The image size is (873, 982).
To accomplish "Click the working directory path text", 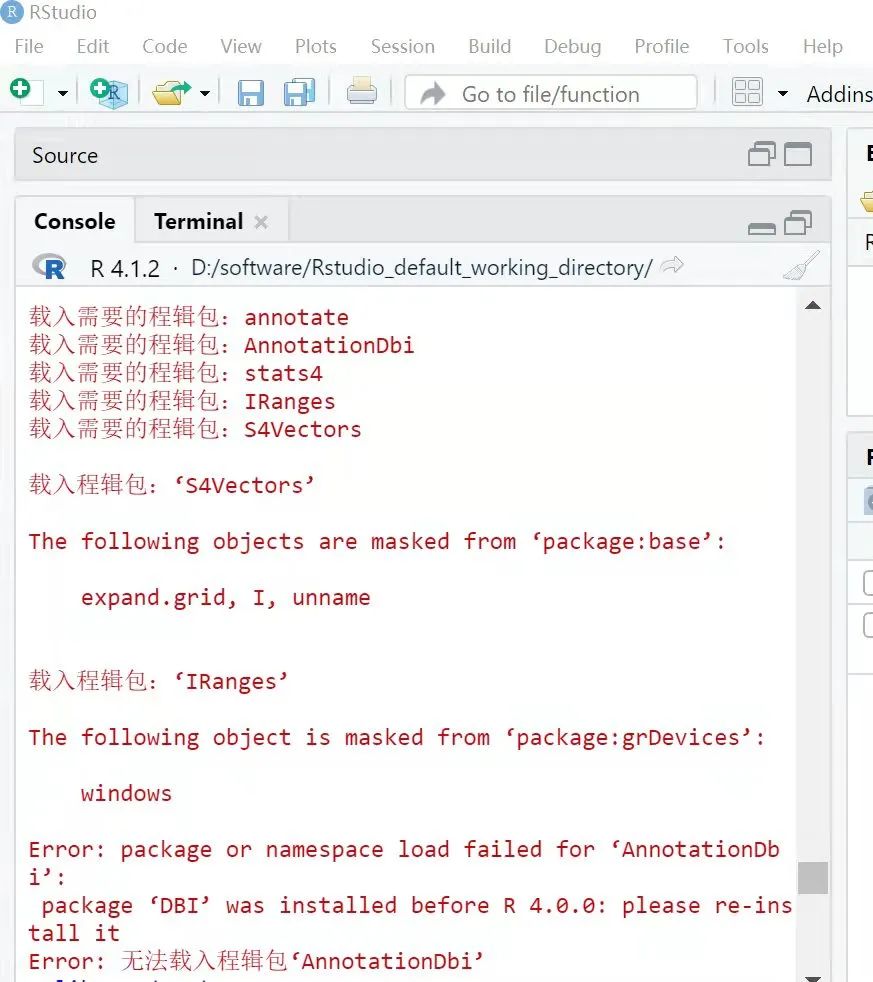I will point(422,268).
